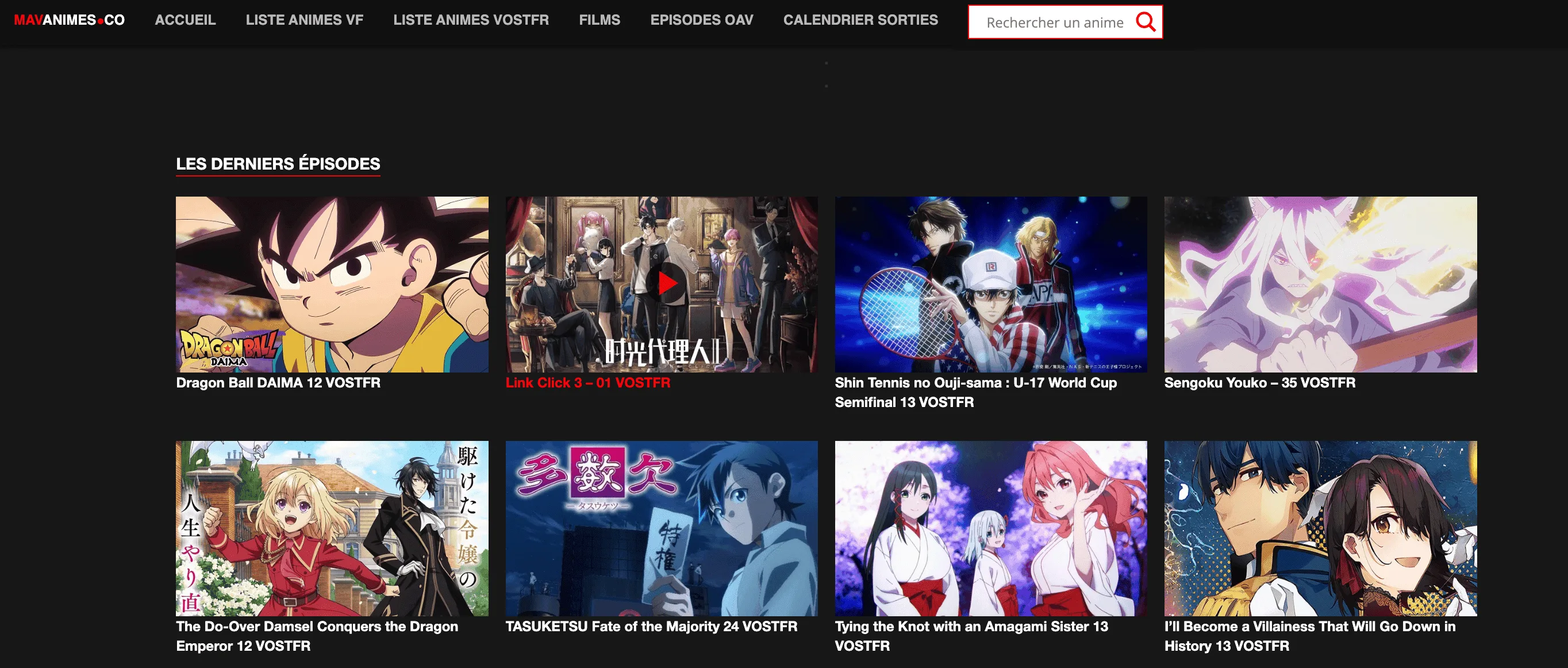Select the FILMS navigation item

pos(599,20)
